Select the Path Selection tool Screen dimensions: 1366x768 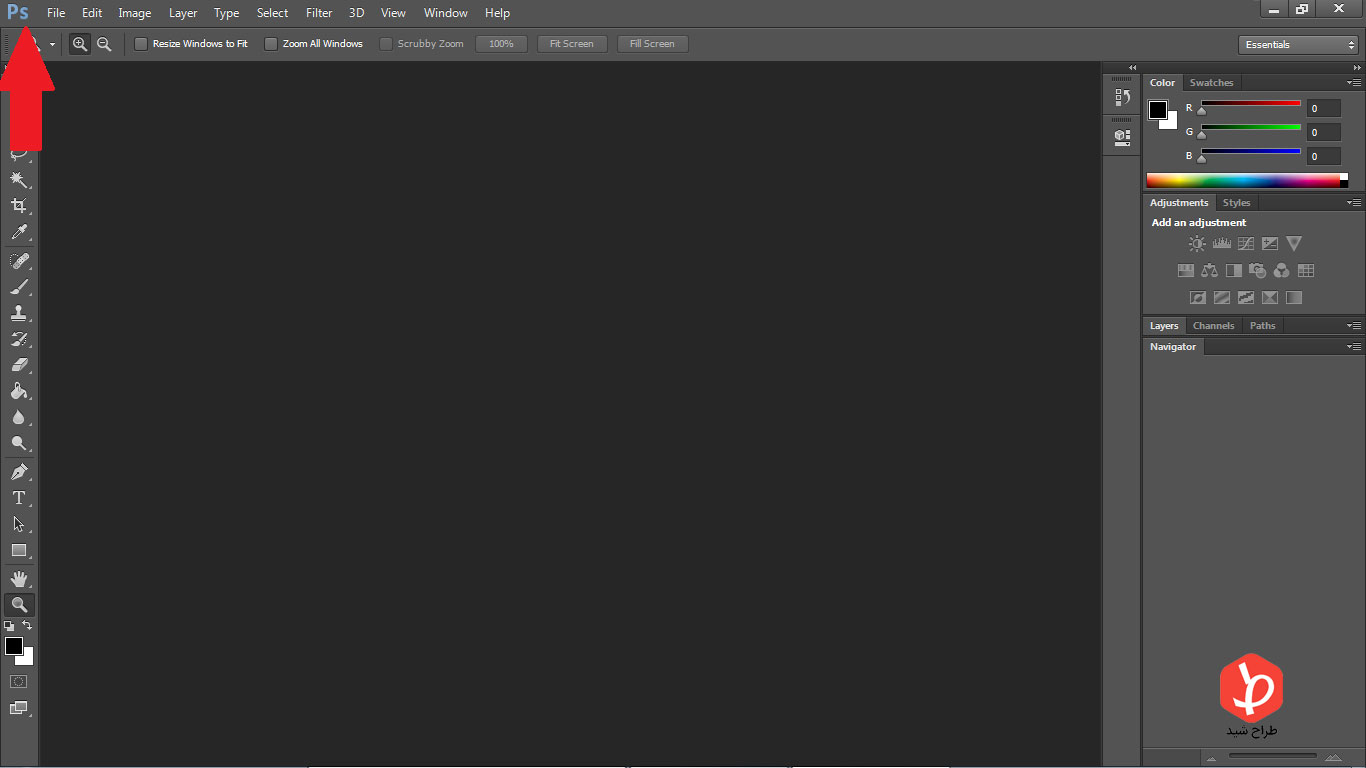tap(18, 524)
